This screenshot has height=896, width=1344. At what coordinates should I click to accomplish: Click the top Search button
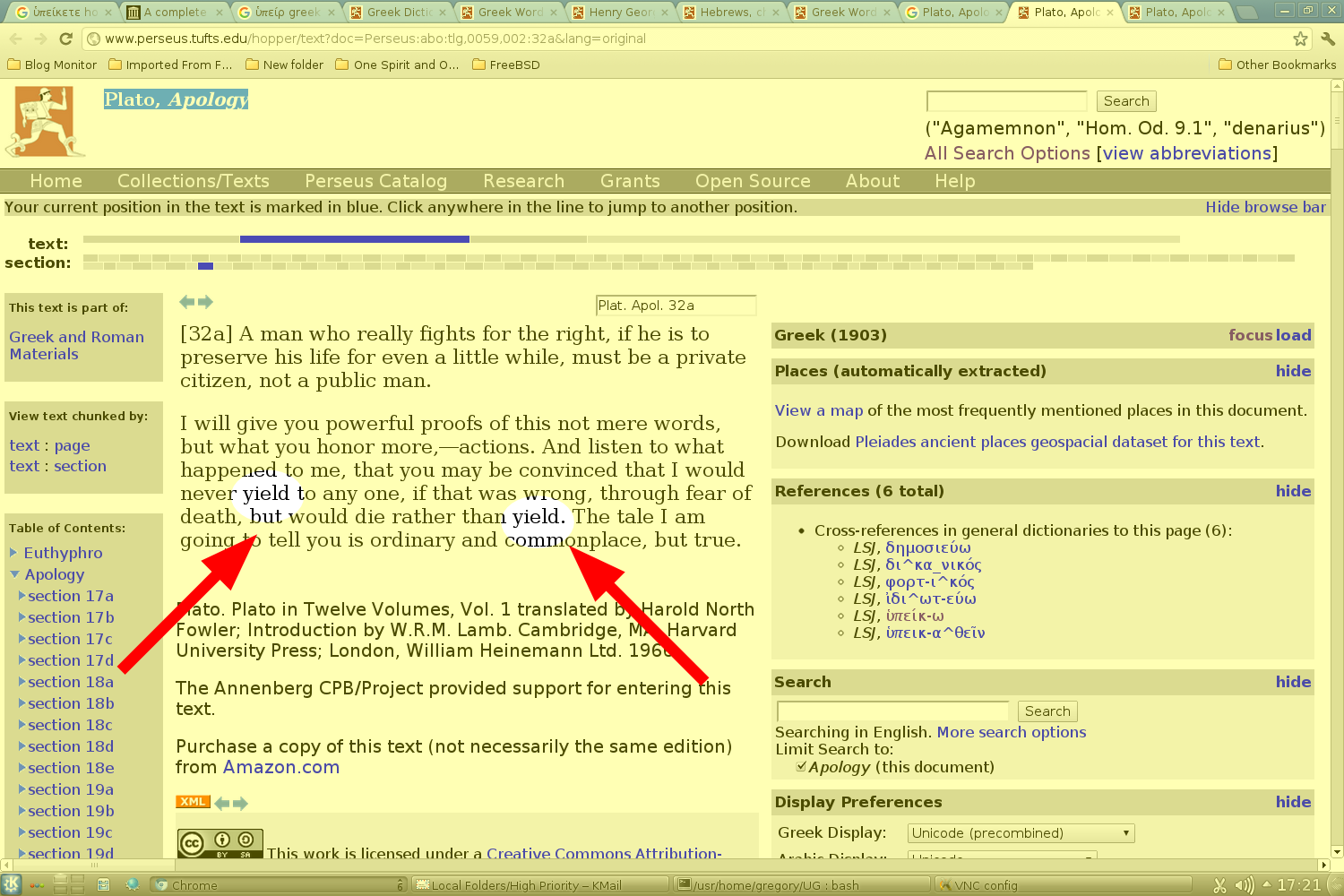(x=1125, y=101)
